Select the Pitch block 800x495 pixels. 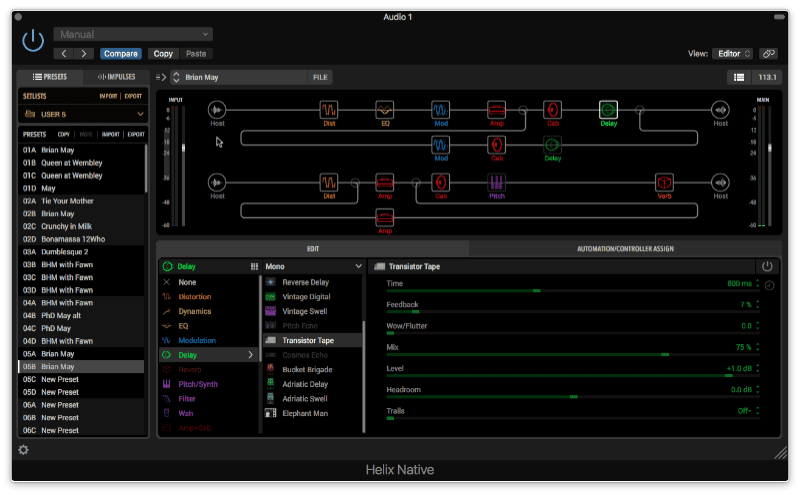pos(496,182)
